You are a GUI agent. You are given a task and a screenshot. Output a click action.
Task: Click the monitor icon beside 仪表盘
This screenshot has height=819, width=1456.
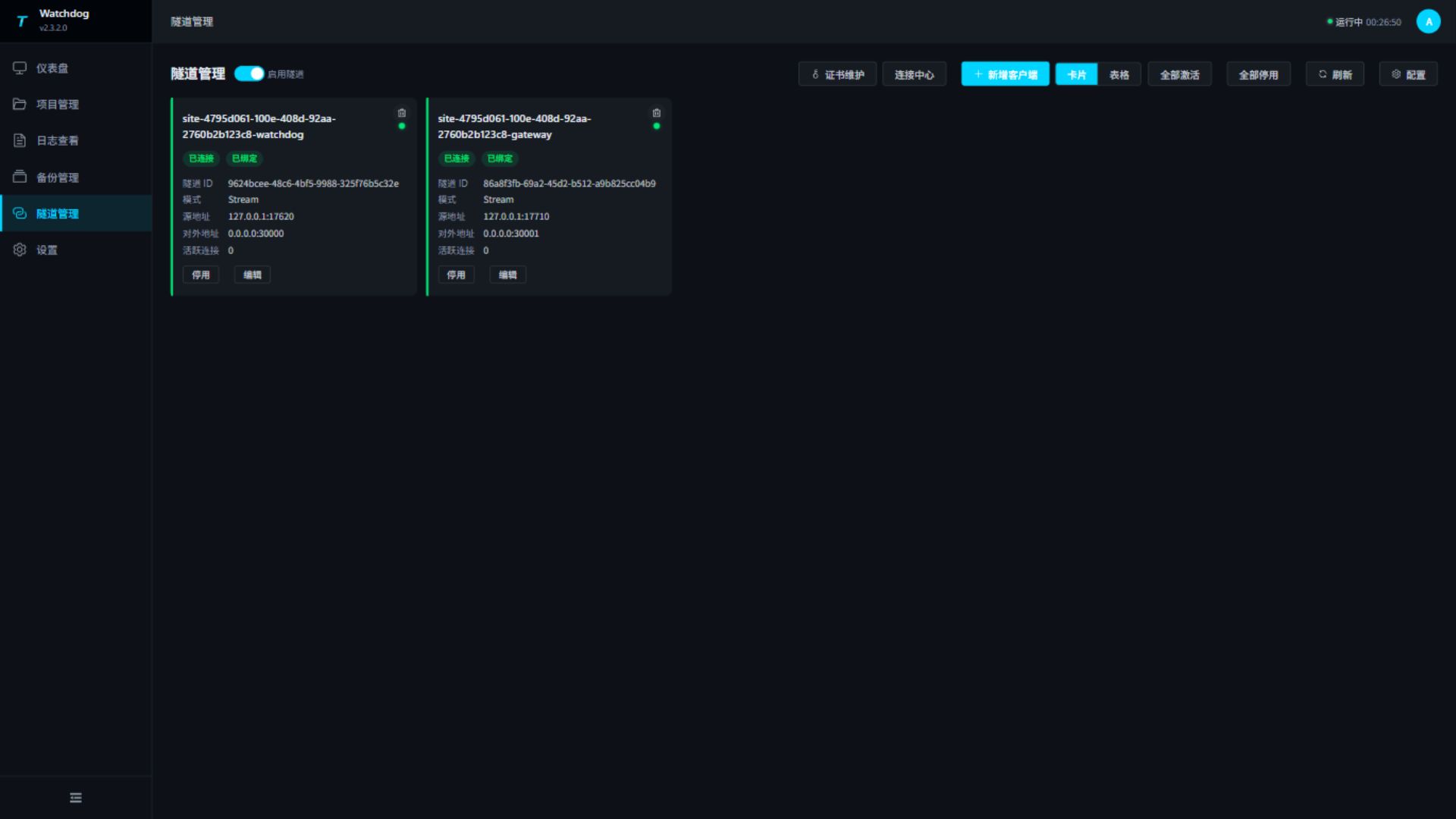(x=20, y=68)
